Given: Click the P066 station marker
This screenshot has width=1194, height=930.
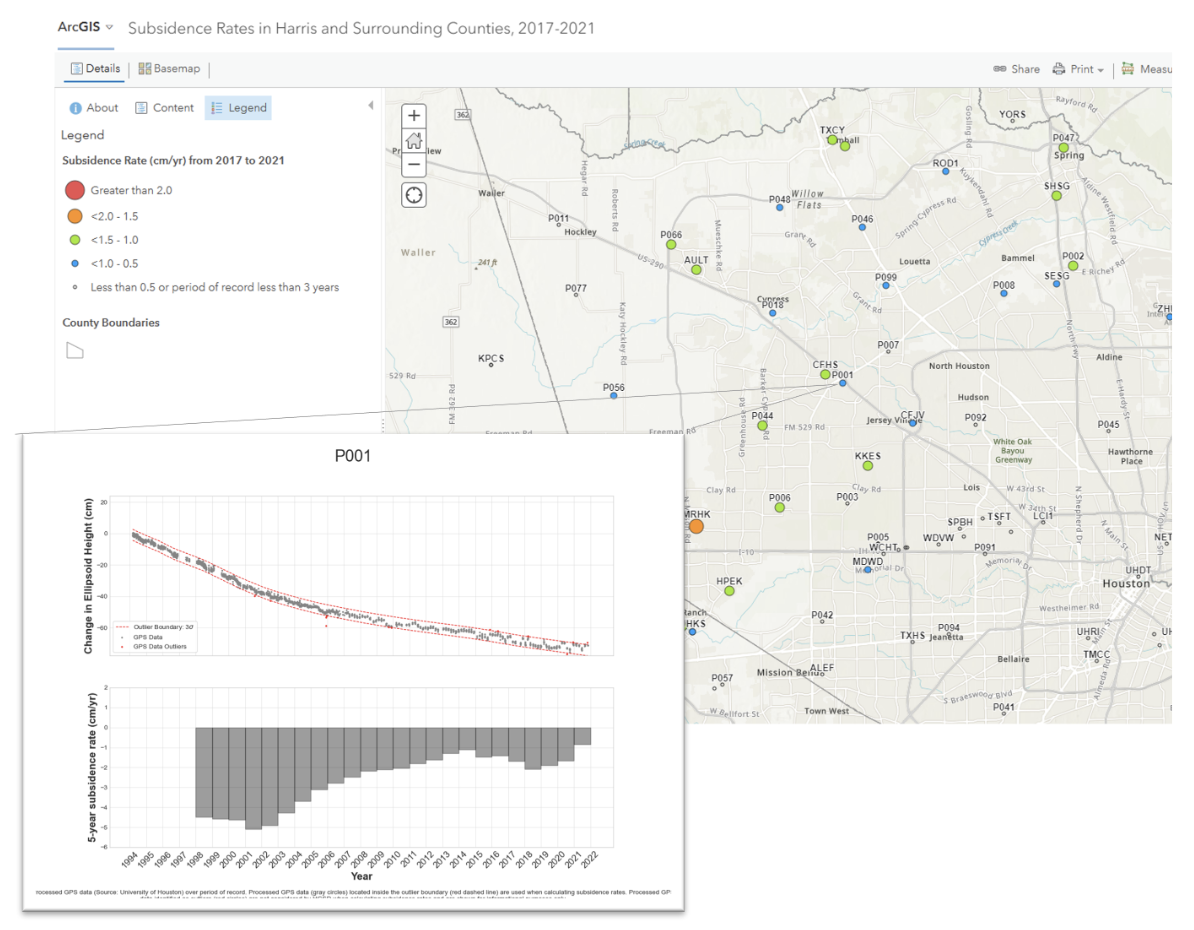Looking at the screenshot, I should [671, 244].
